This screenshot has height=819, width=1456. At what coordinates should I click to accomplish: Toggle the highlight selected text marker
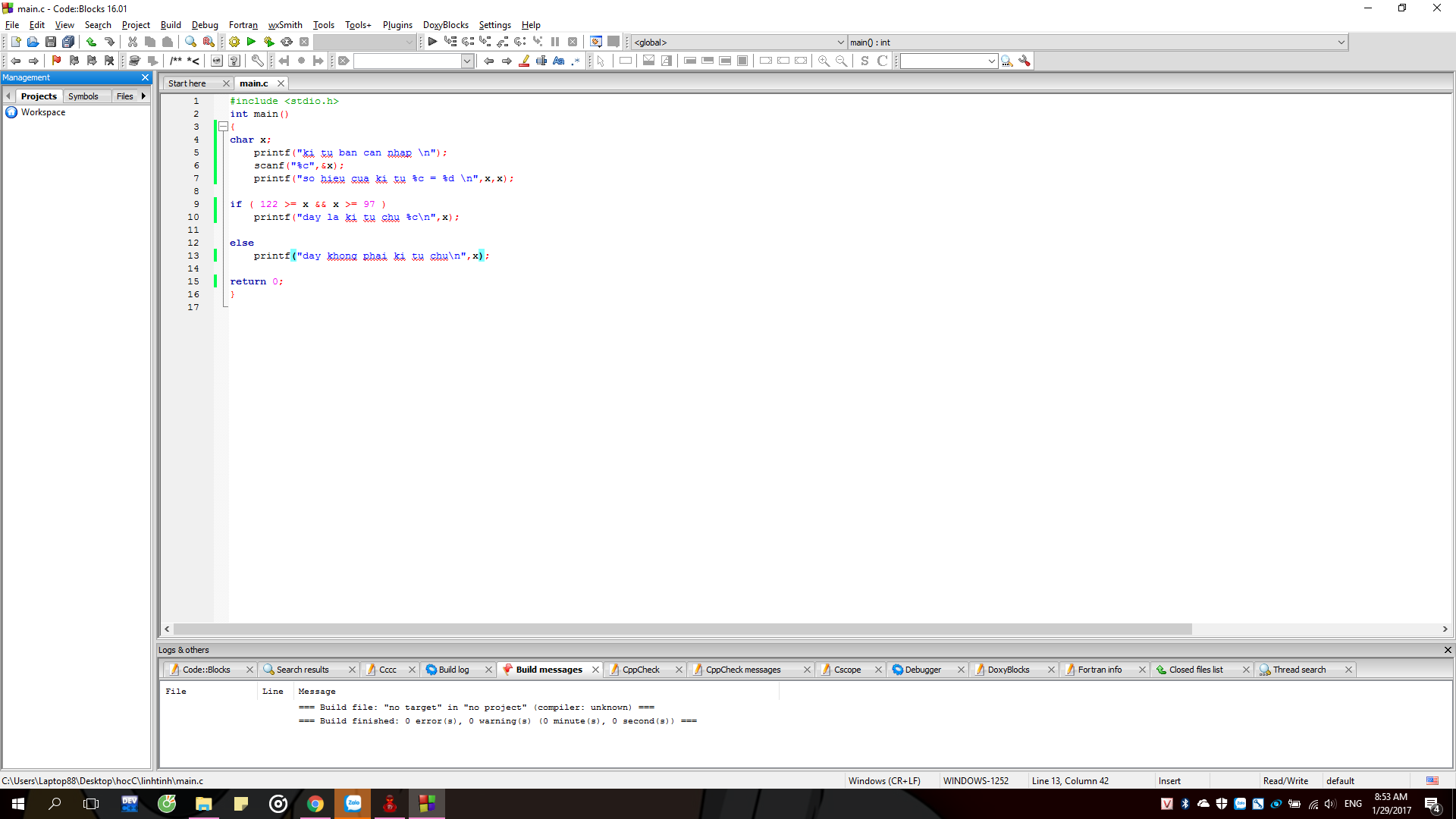pos(524,61)
